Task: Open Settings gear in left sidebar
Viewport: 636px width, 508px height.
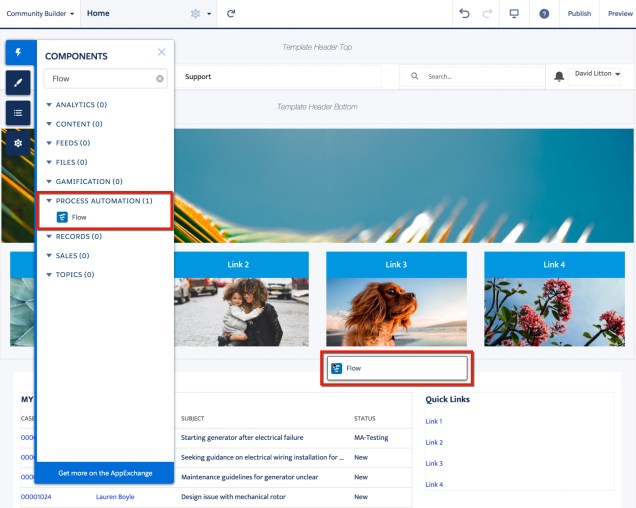Action: click(18, 143)
